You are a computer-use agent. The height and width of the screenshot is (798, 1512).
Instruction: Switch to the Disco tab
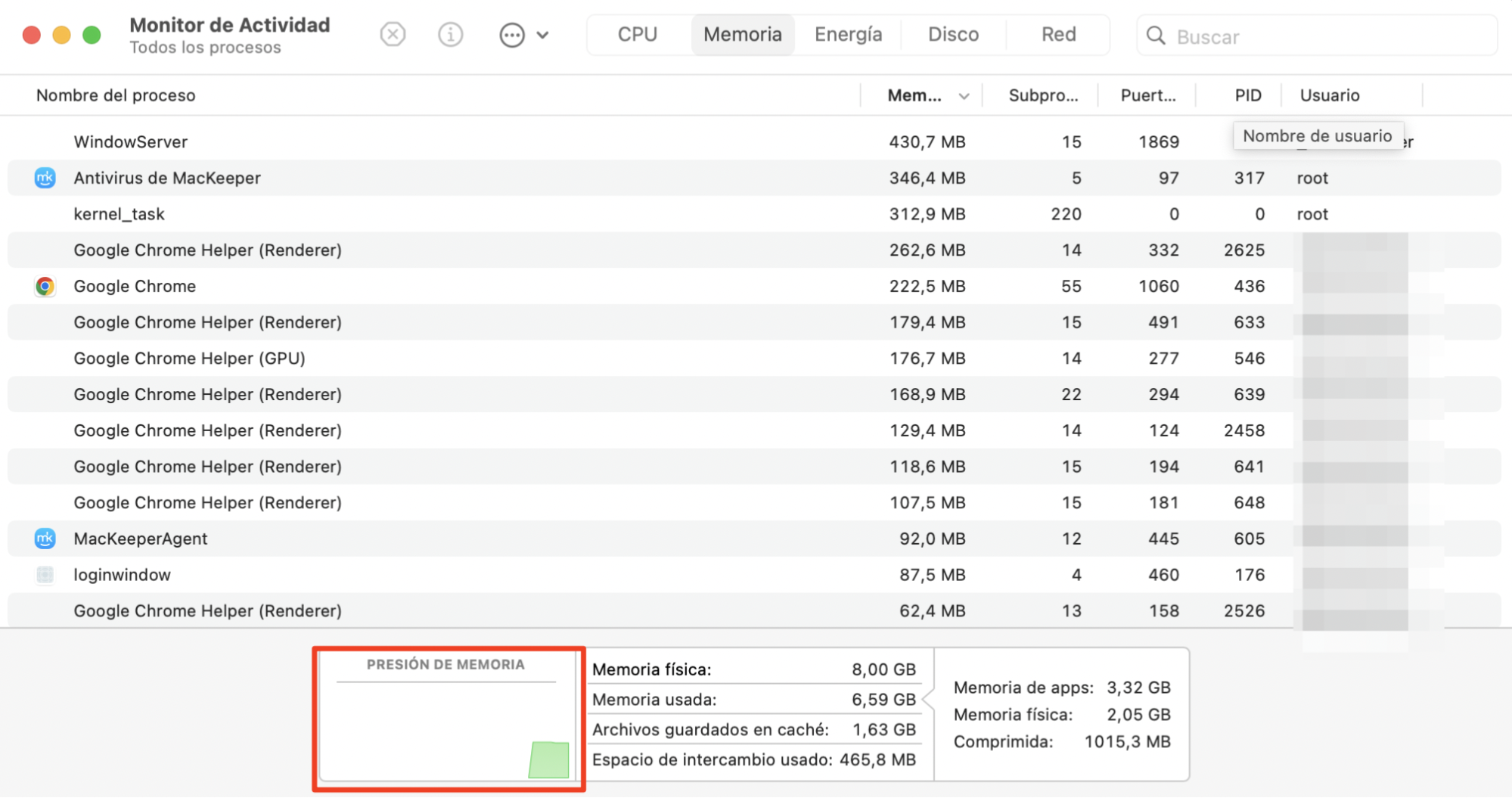pos(953,35)
